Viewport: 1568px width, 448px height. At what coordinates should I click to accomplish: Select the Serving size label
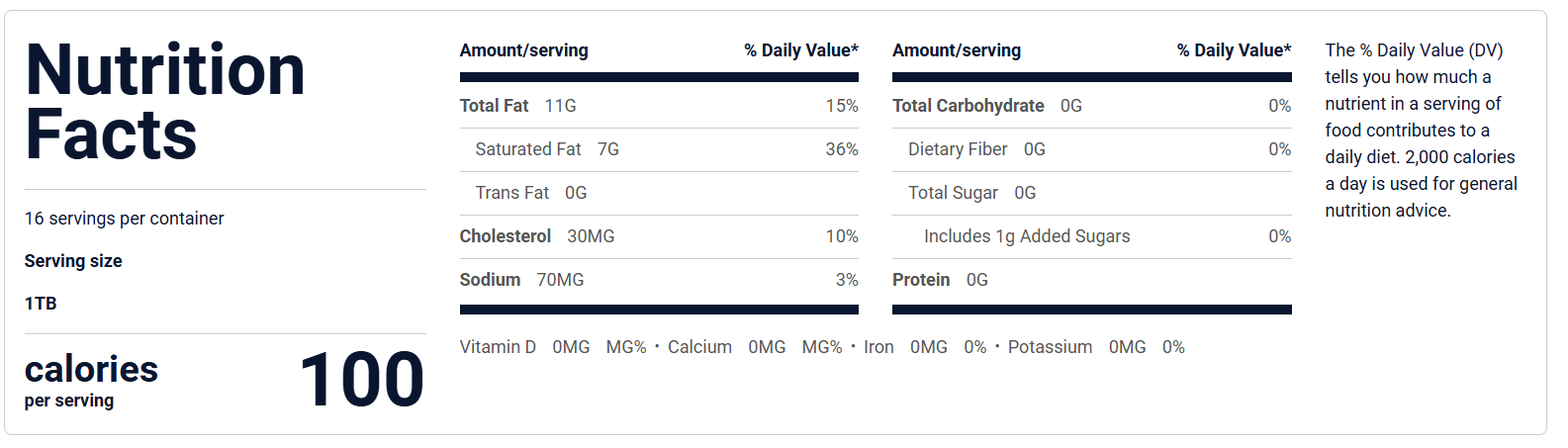point(73,261)
